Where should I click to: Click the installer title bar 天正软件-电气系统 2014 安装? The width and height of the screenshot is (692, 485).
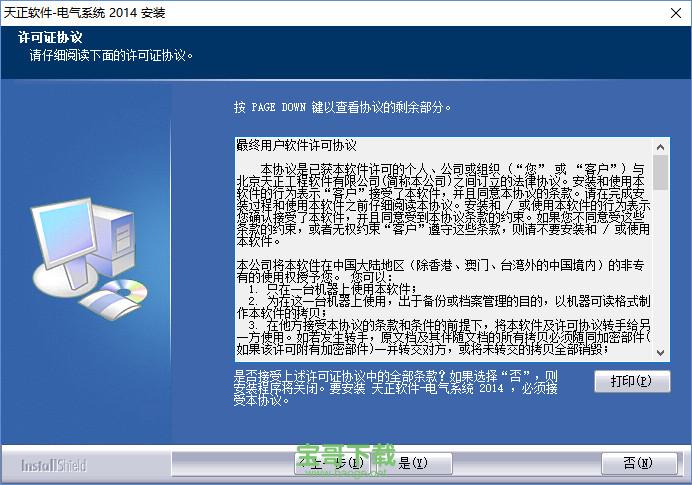click(85, 12)
